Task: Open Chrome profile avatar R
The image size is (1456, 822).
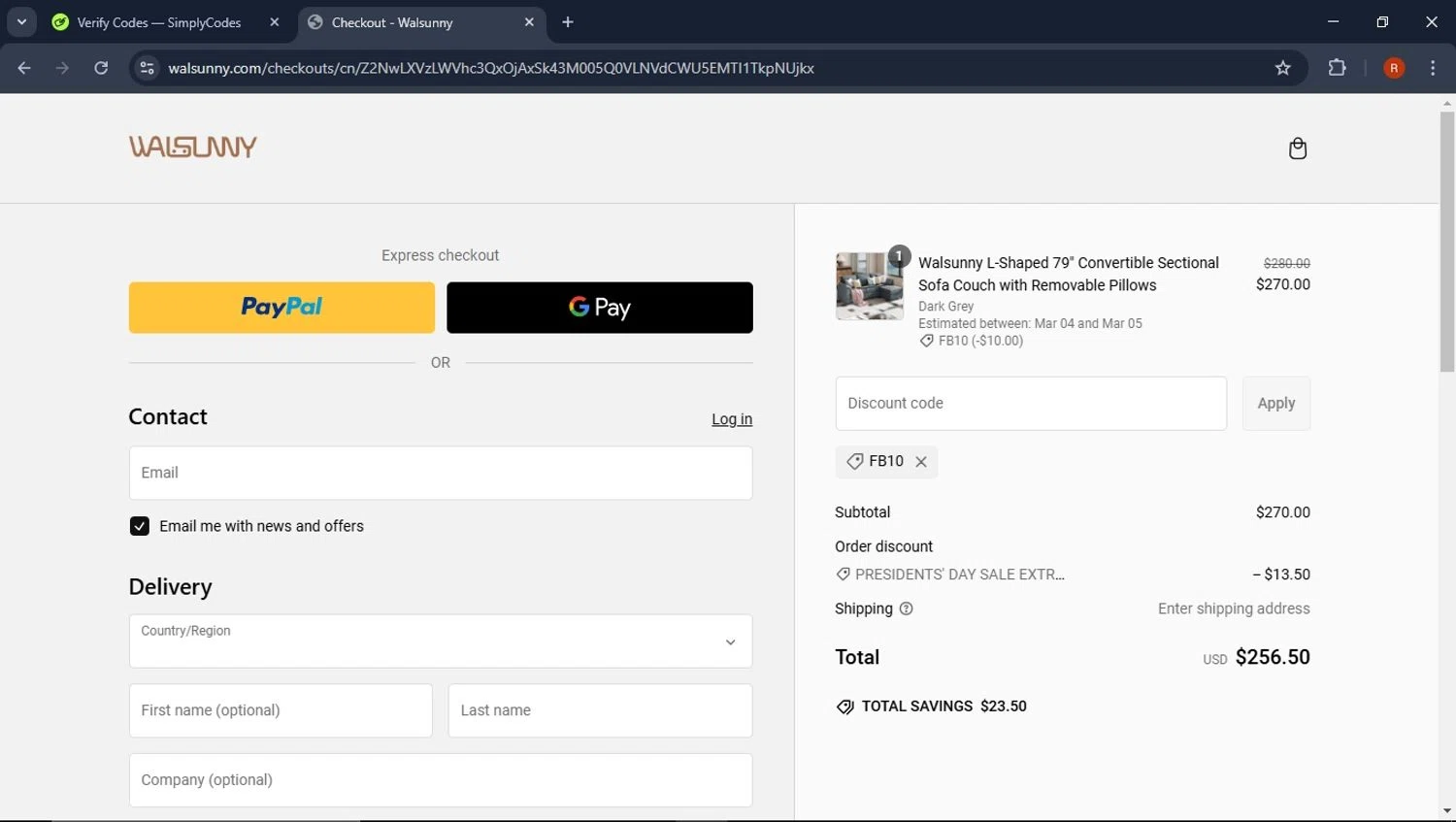Action: (1394, 68)
